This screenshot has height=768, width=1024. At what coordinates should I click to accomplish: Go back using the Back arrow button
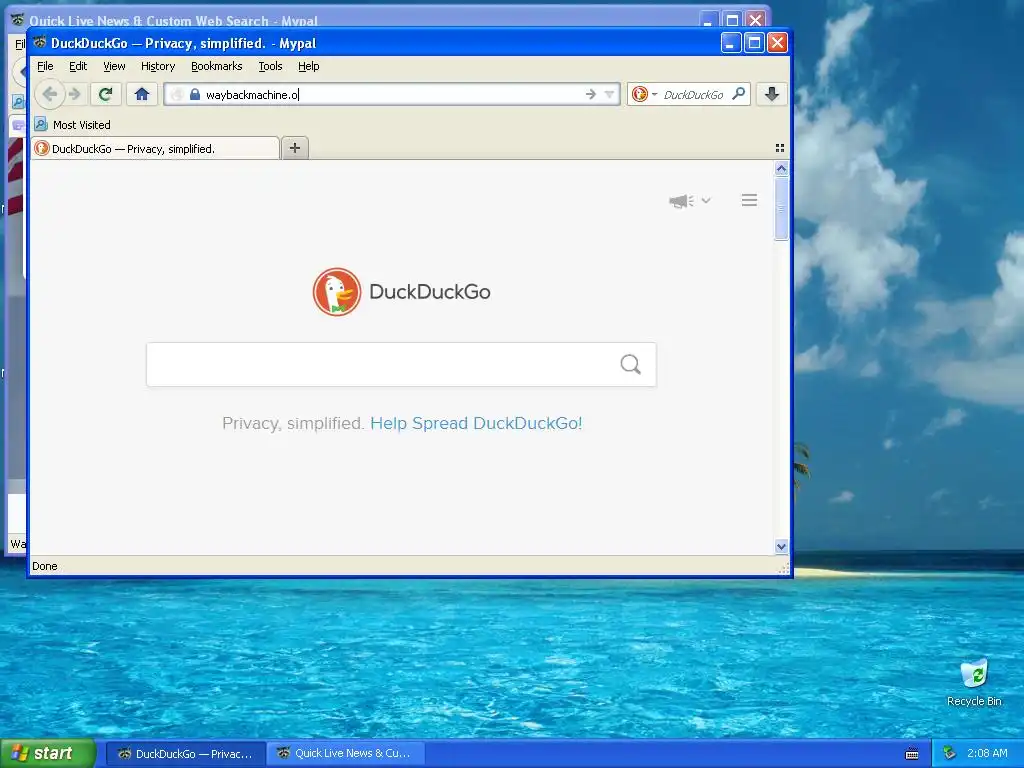click(50, 95)
